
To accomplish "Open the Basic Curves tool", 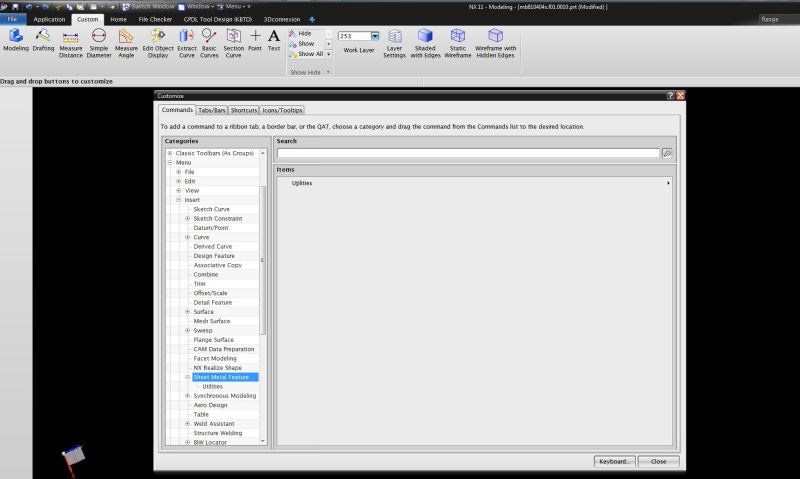I will click(209, 43).
